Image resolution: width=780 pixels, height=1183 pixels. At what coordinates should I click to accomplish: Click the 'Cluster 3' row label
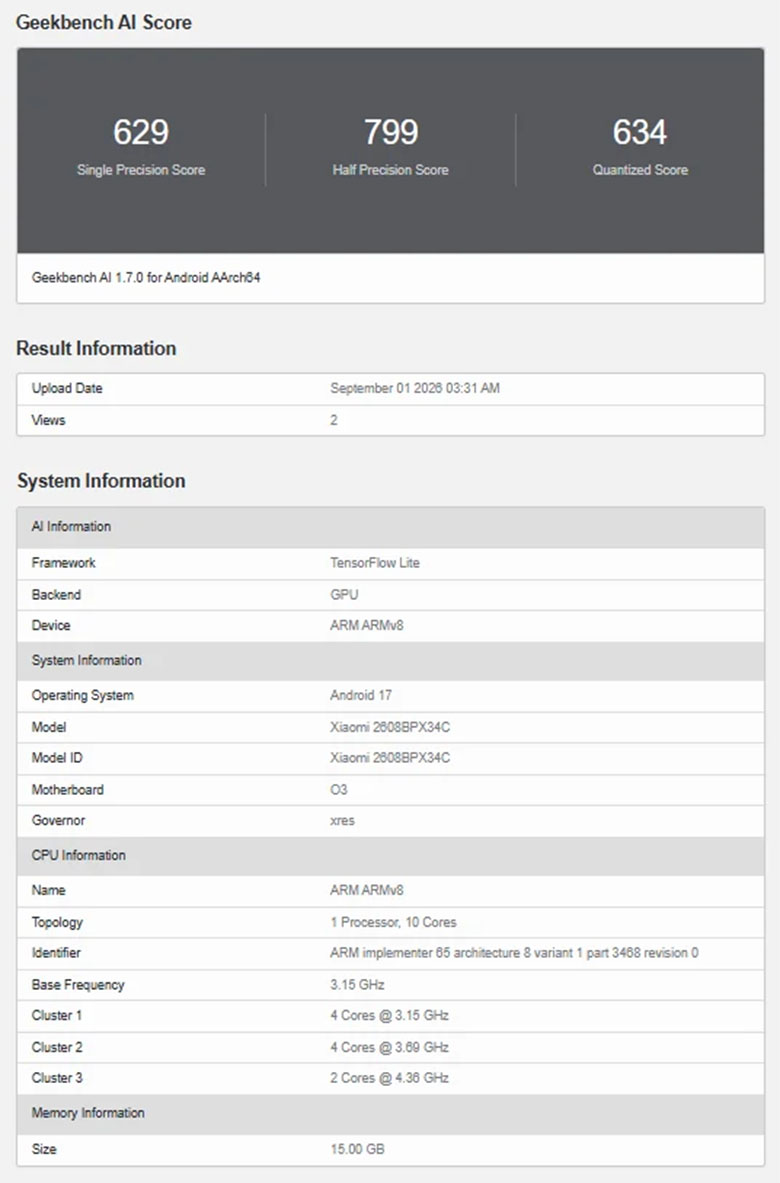coord(57,1078)
